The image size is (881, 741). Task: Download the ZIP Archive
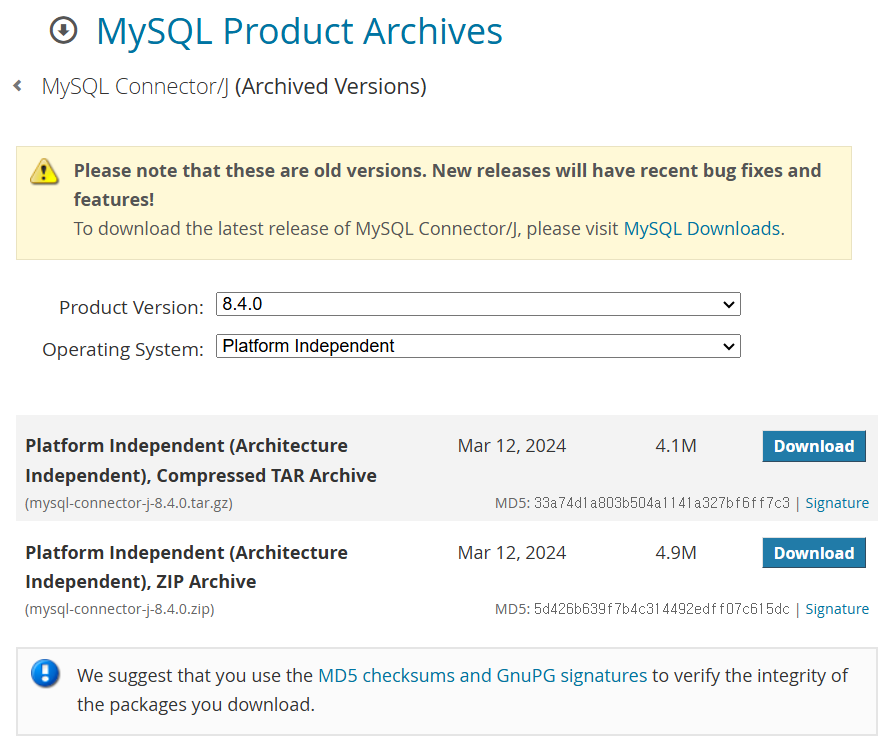point(814,553)
